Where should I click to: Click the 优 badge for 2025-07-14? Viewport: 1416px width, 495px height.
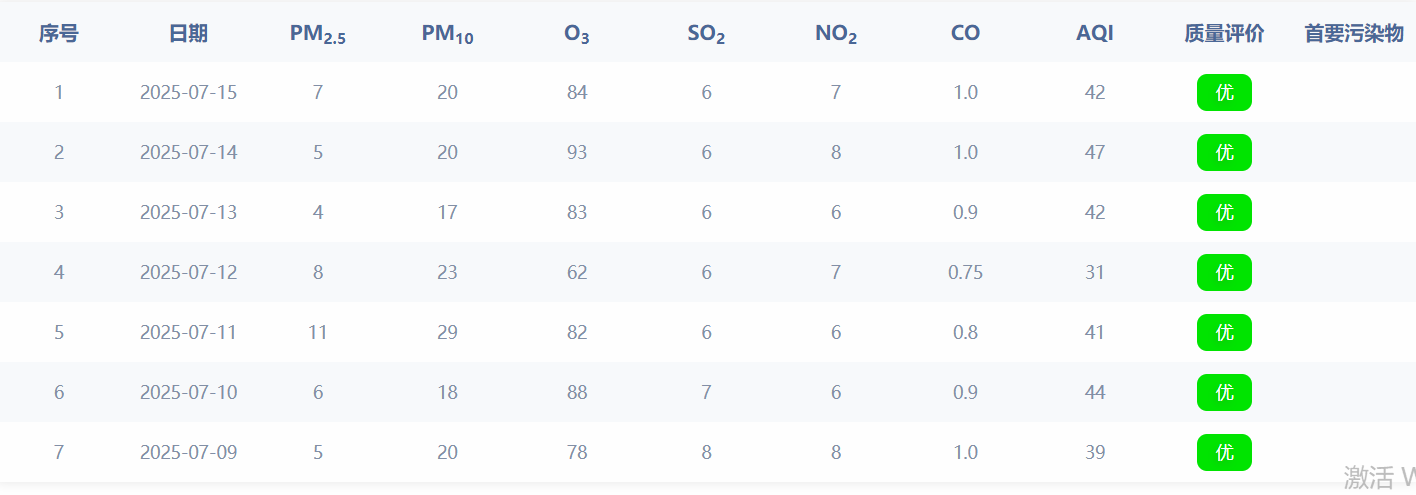click(1224, 153)
